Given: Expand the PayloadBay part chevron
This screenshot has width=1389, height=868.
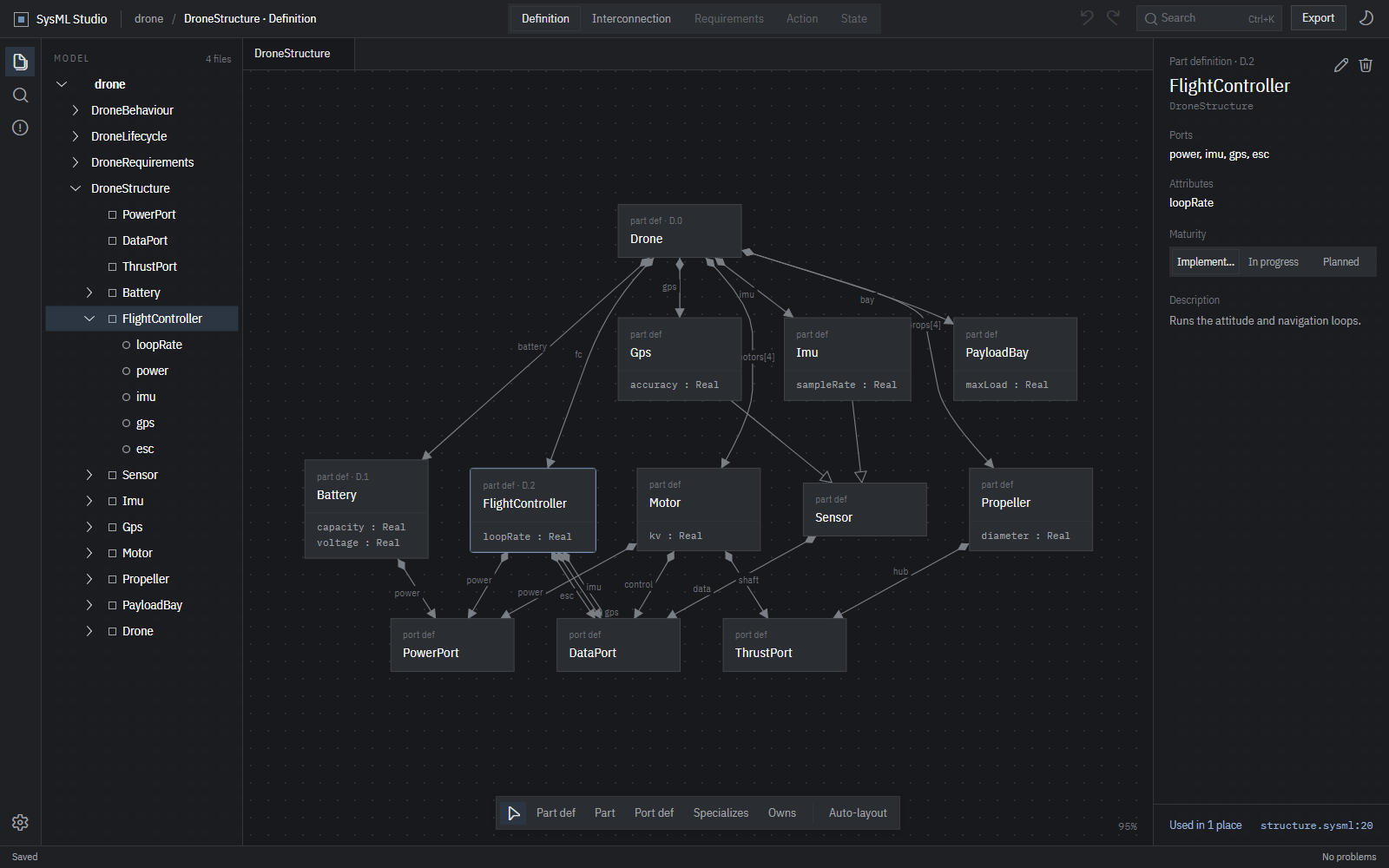Looking at the screenshot, I should 89,605.
